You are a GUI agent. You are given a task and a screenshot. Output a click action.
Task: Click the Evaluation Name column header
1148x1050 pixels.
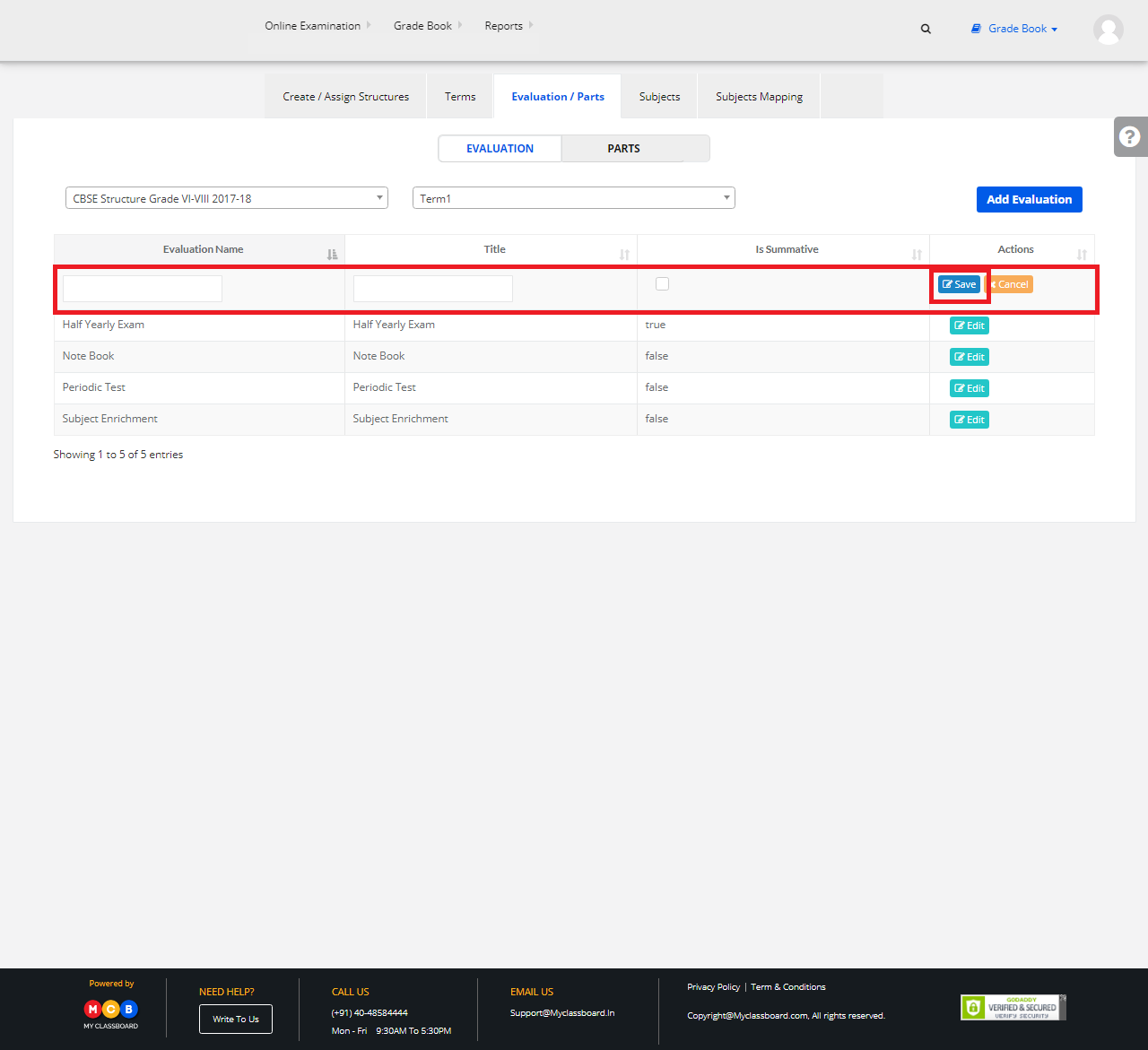click(x=200, y=249)
